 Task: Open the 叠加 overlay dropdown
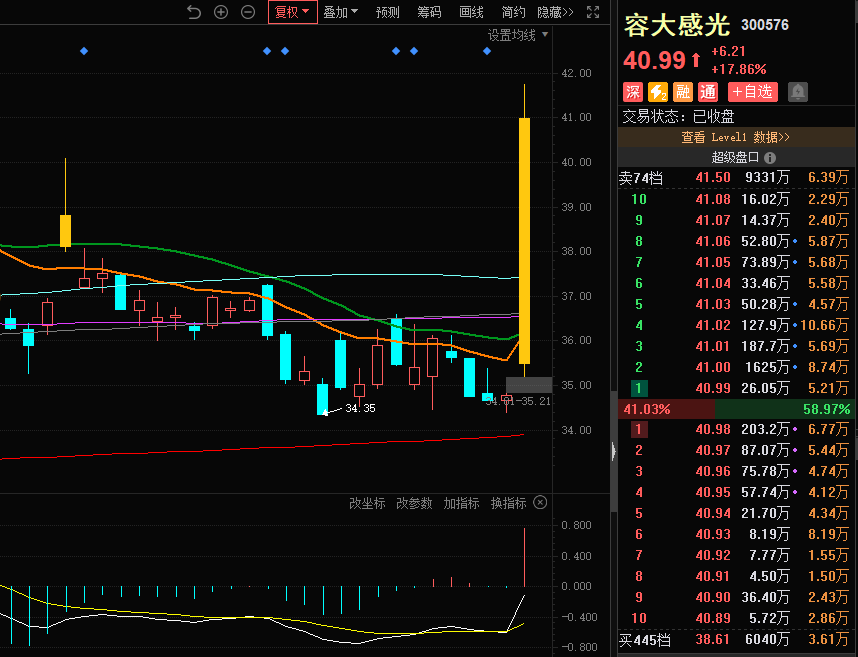[340, 12]
